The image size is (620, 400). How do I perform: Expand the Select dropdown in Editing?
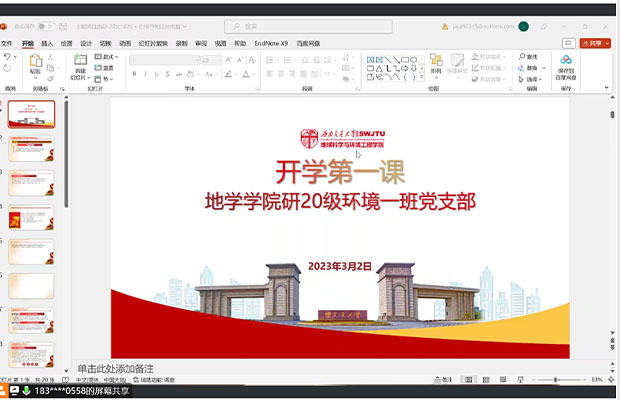click(x=532, y=77)
